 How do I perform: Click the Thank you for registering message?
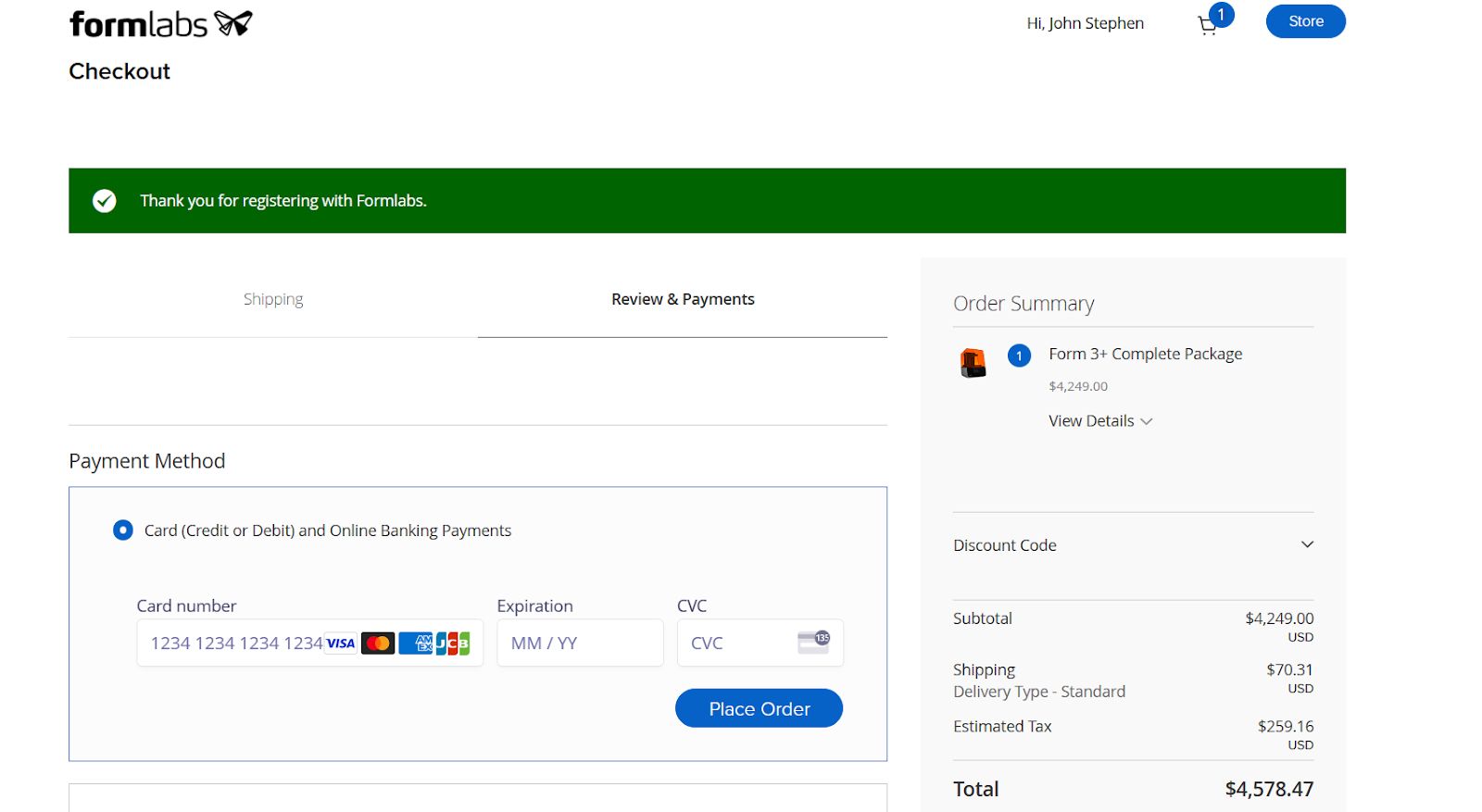pos(283,201)
